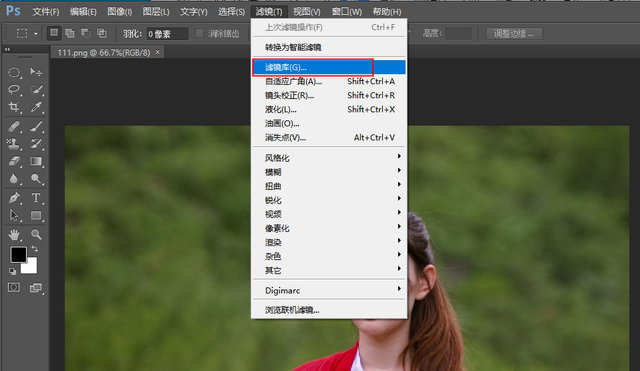
Task: Expand the 渲染 filter submenu
Action: coord(329,242)
